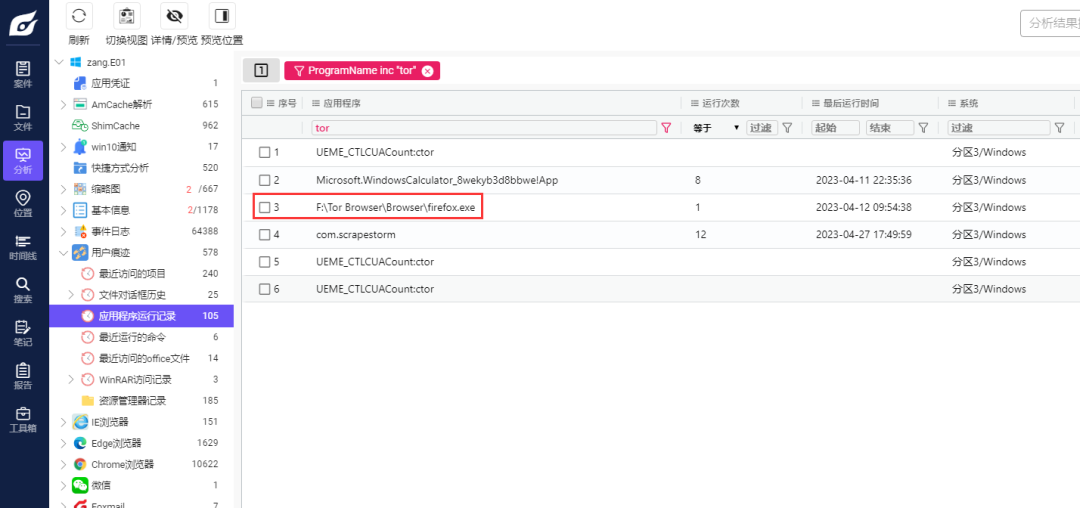Click the switch view (切换视图) icon
The image size is (1080, 508).
[127, 16]
